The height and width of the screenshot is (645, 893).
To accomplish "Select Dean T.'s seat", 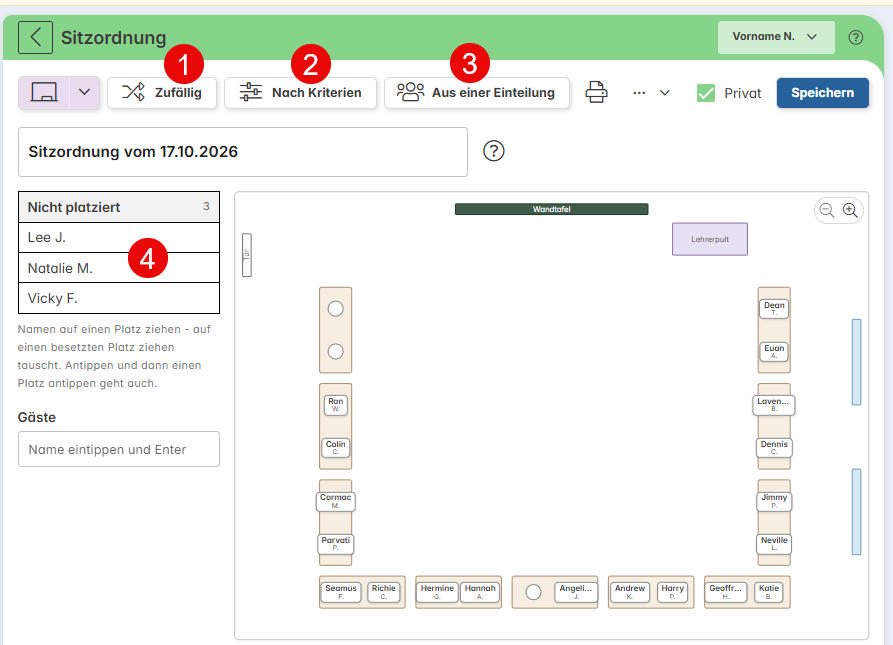I will 774,309.
